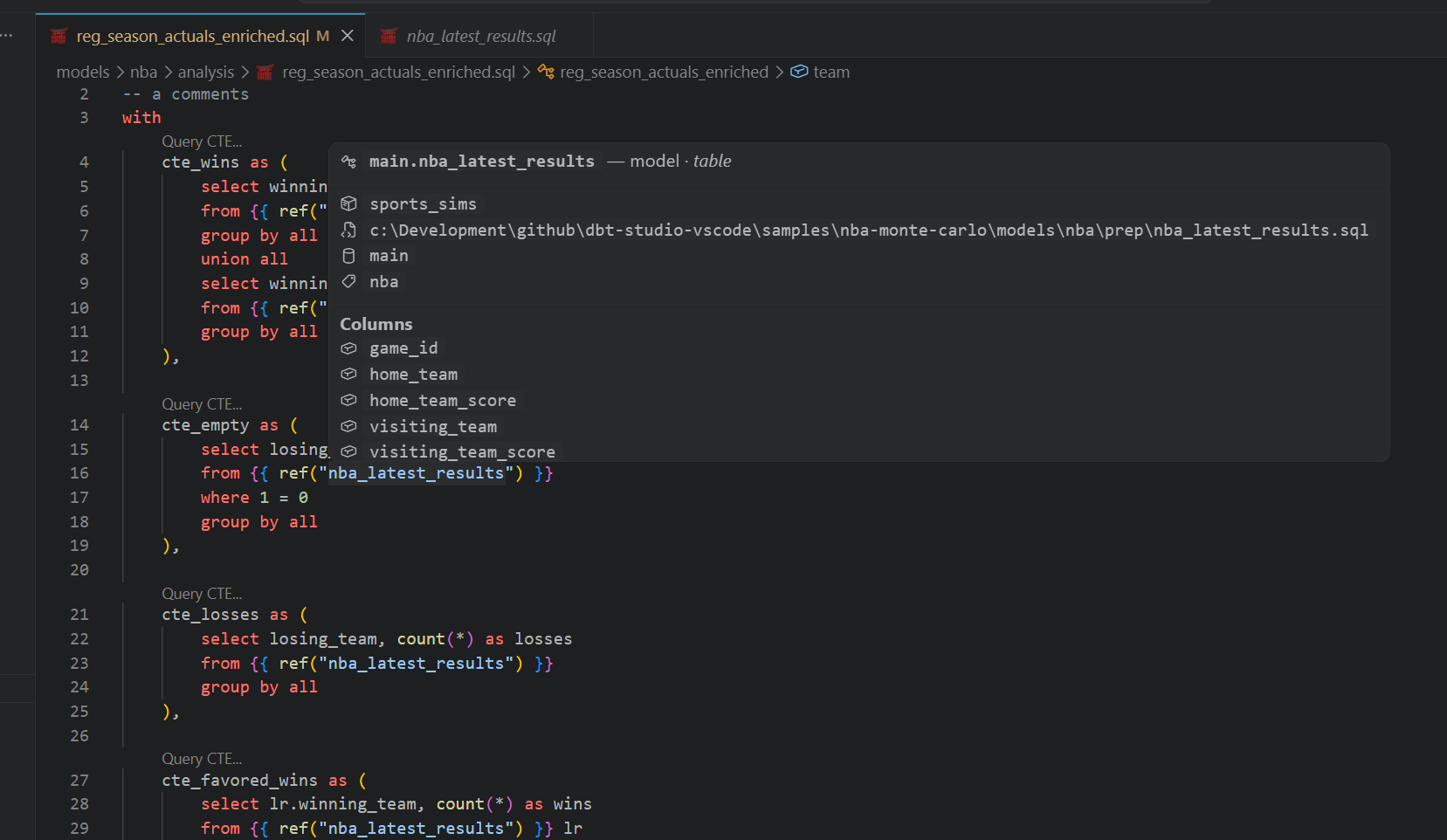1447x840 pixels.
Task: Switch to the reg_season_actuals_enriched.sql tab
Action: click(x=201, y=36)
